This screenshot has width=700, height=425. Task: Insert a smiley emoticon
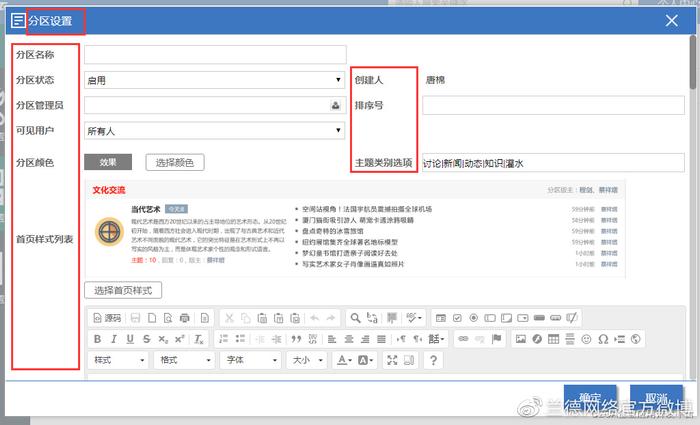pyautogui.click(x=587, y=339)
